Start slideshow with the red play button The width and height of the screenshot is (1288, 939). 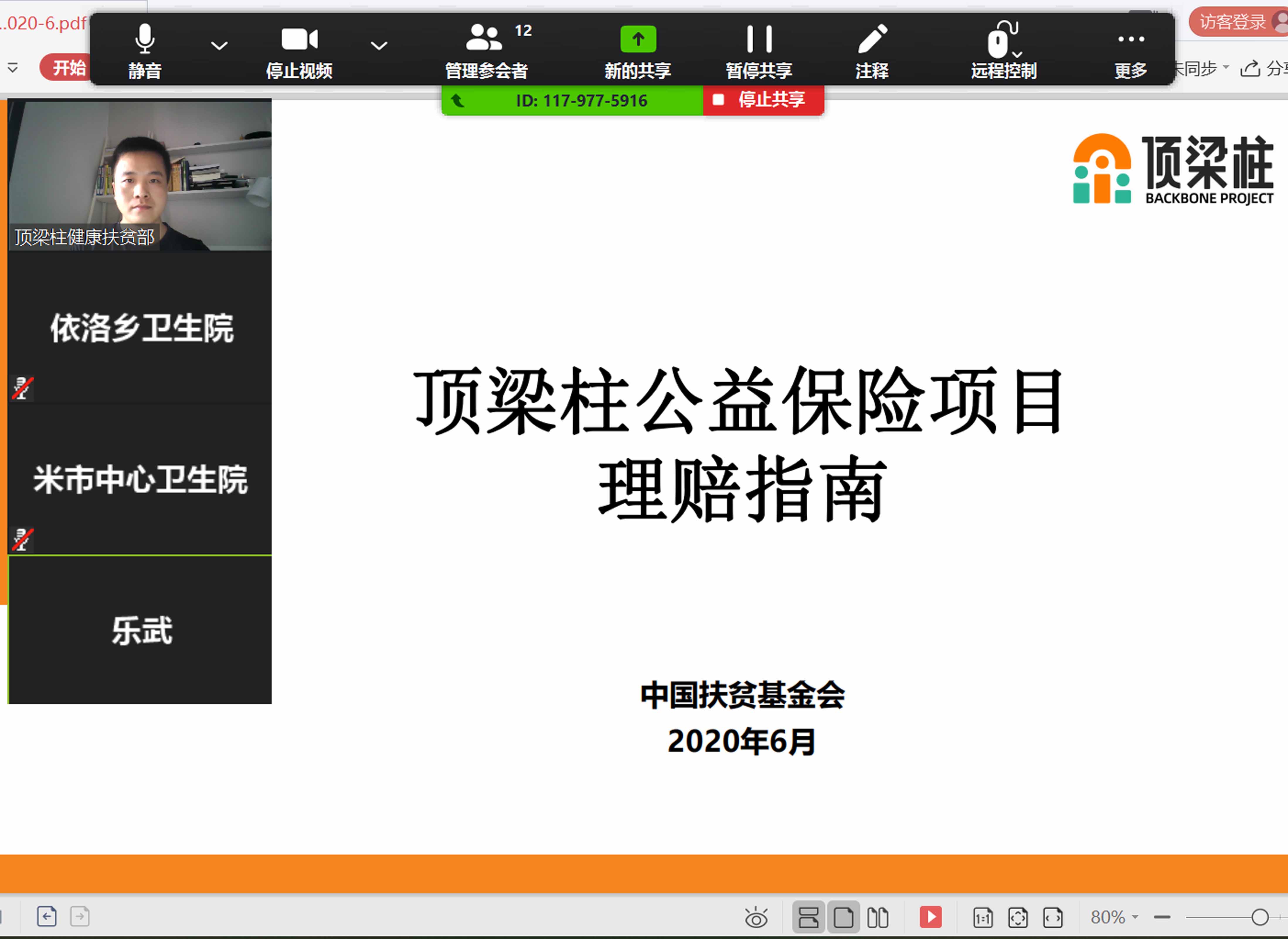[930, 917]
